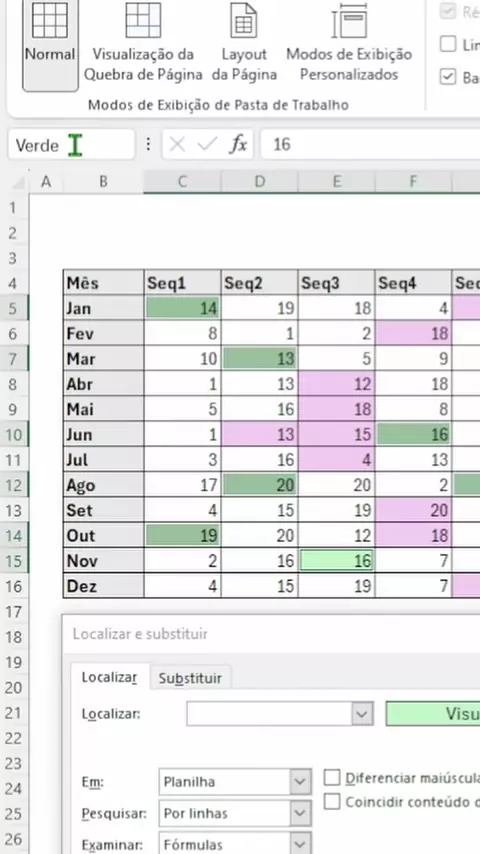
Task: Select the Localizar tab
Action: coord(109,678)
